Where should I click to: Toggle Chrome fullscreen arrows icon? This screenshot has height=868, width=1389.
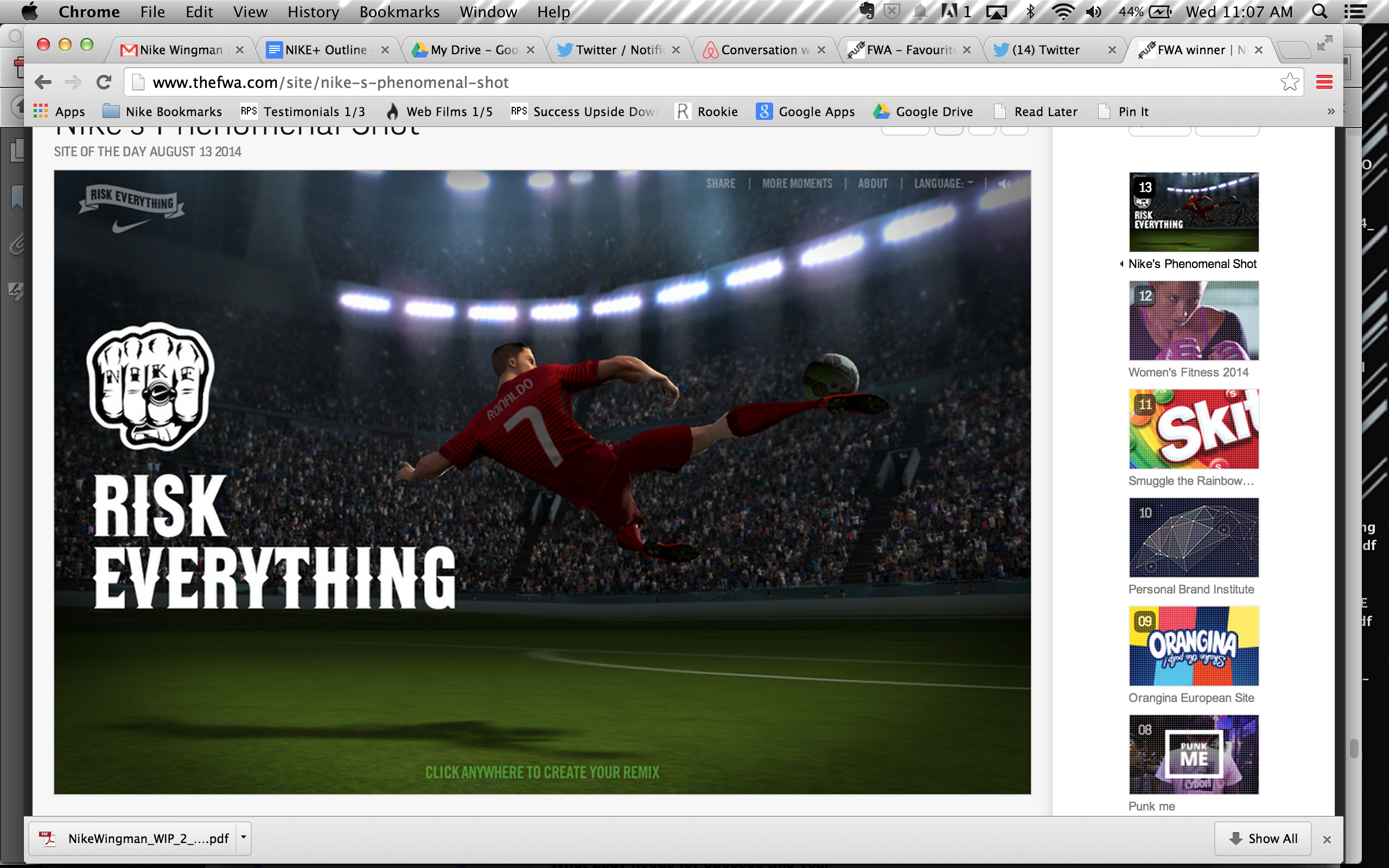[x=1325, y=43]
